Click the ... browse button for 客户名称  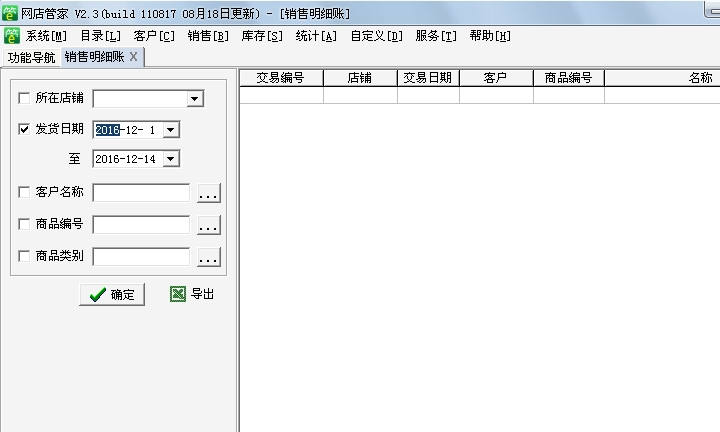coord(209,193)
